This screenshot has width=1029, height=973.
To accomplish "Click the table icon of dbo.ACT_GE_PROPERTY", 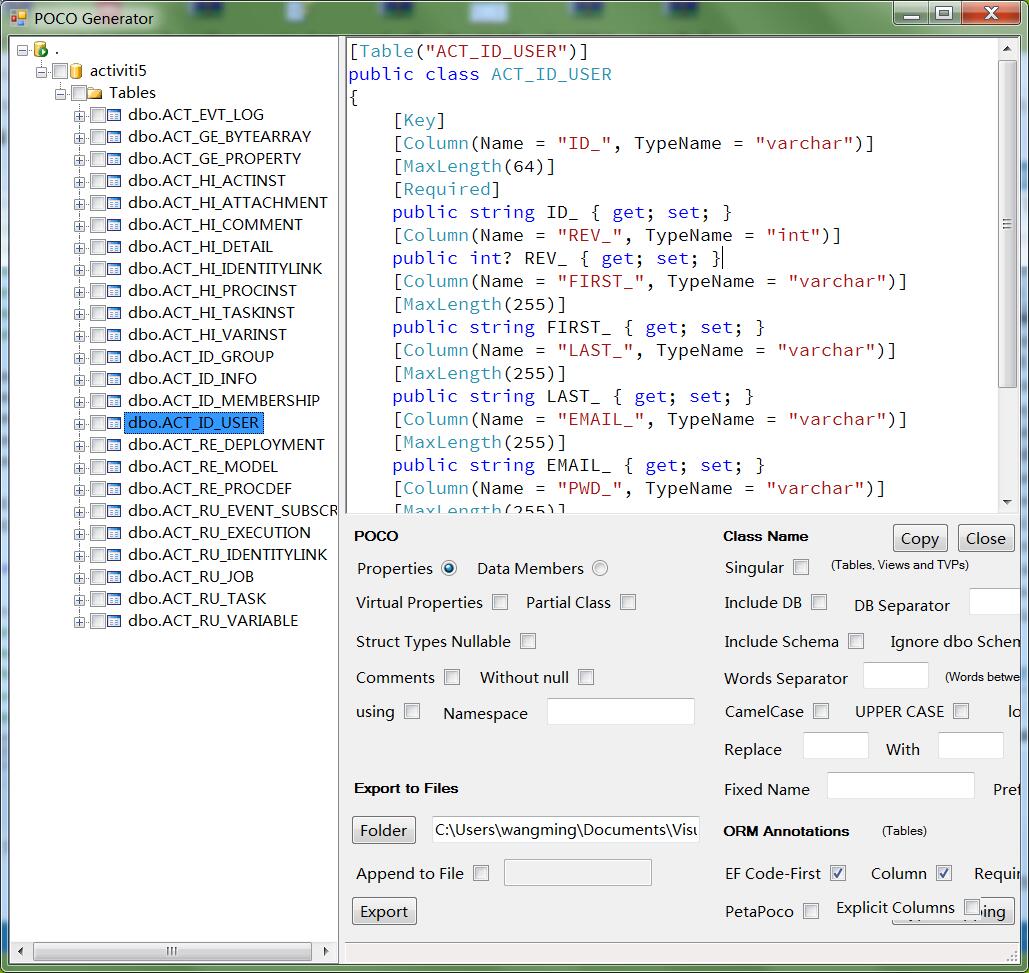I will [114, 159].
